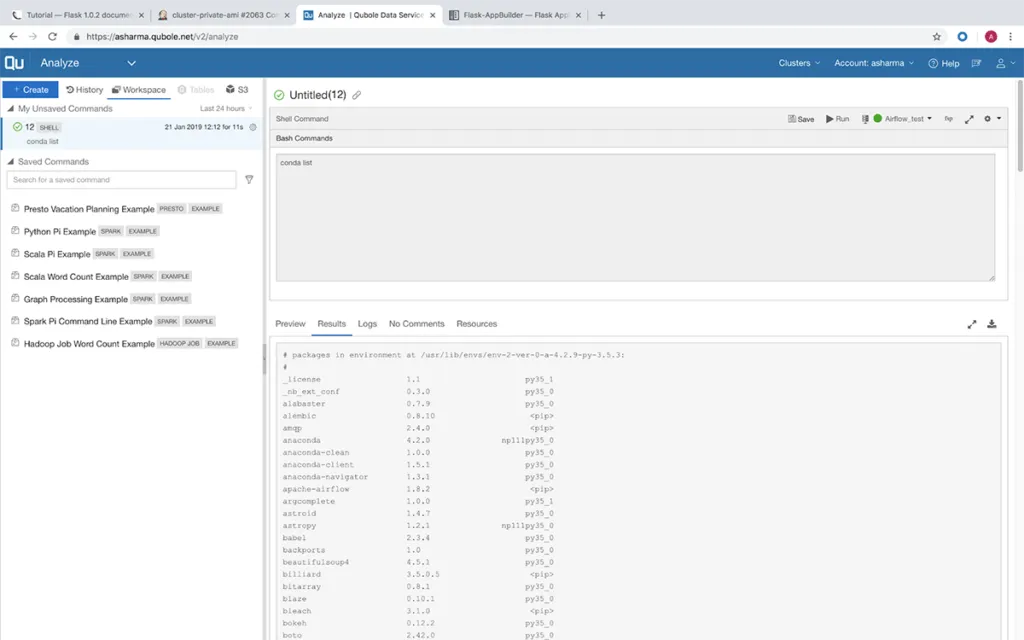Expand the command editor to fullscreen
Image resolution: width=1024 pixels, height=640 pixels.
pos(969,119)
